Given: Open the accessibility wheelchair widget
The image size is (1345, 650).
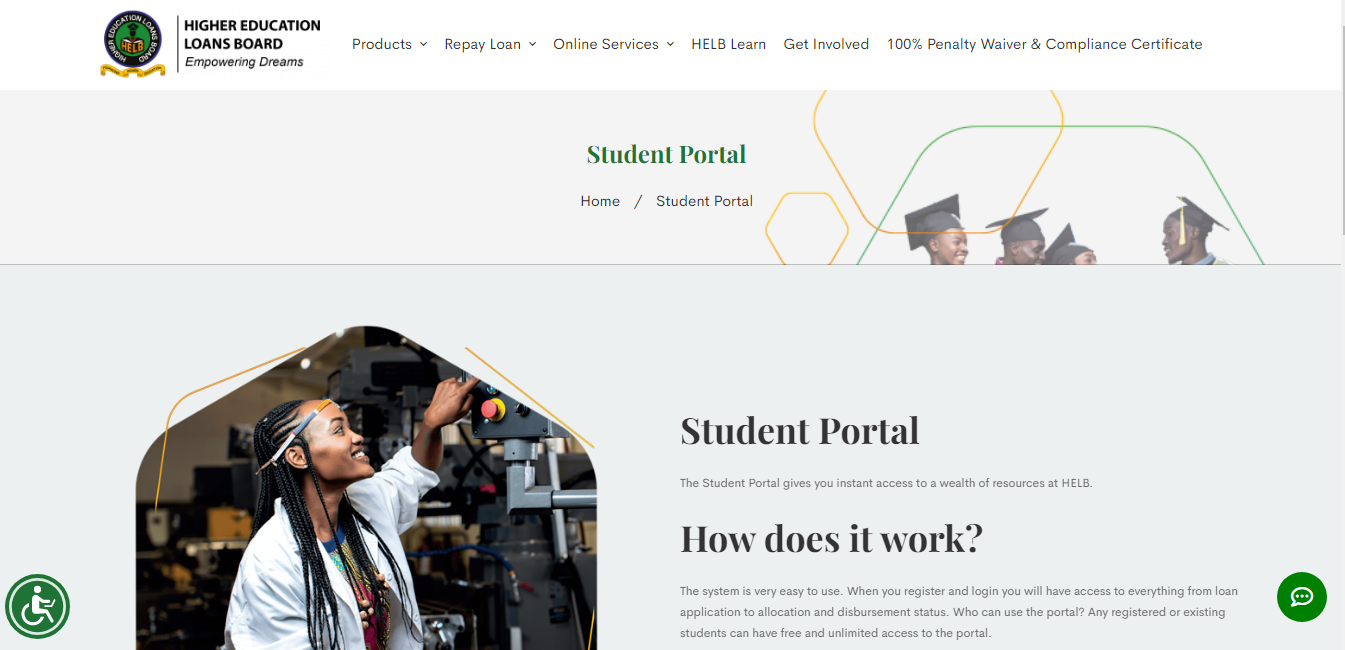Looking at the screenshot, I should click(x=38, y=607).
